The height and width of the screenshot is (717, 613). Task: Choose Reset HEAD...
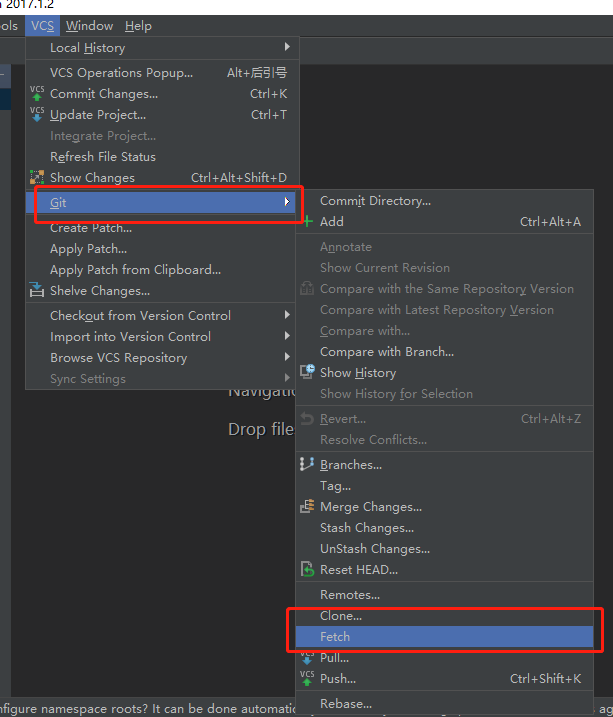(444, 570)
